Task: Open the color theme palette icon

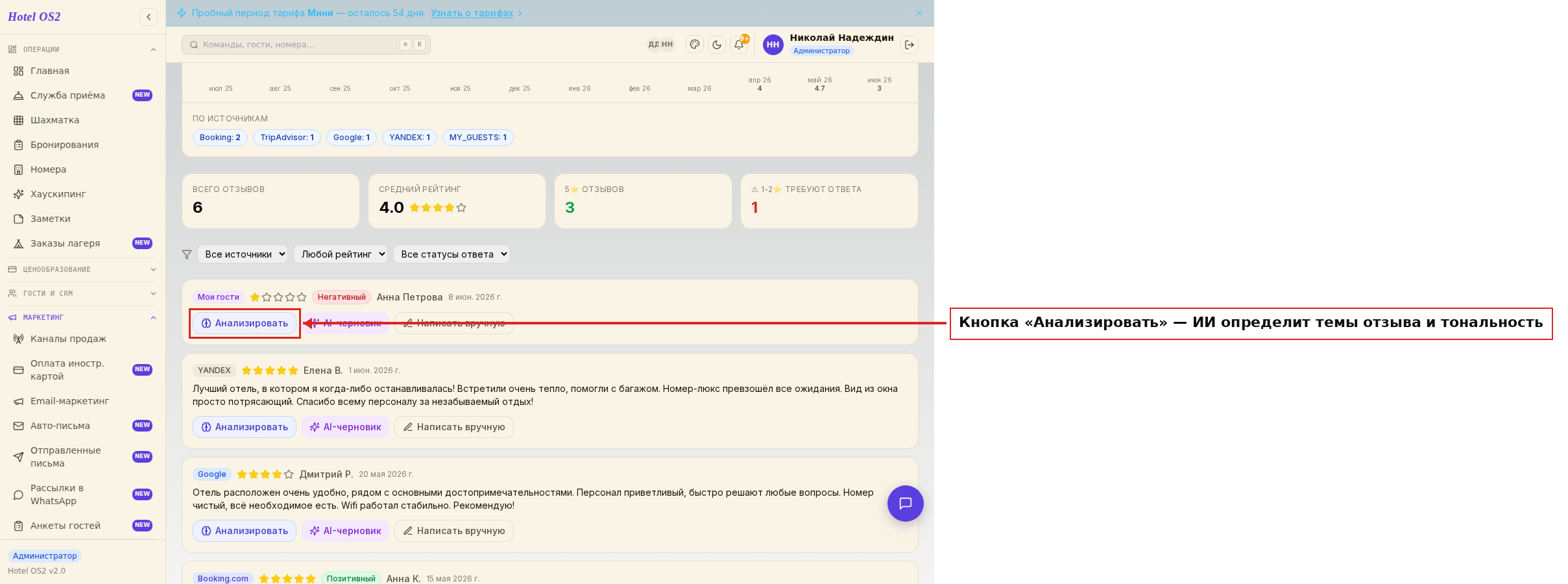Action: point(695,45)
